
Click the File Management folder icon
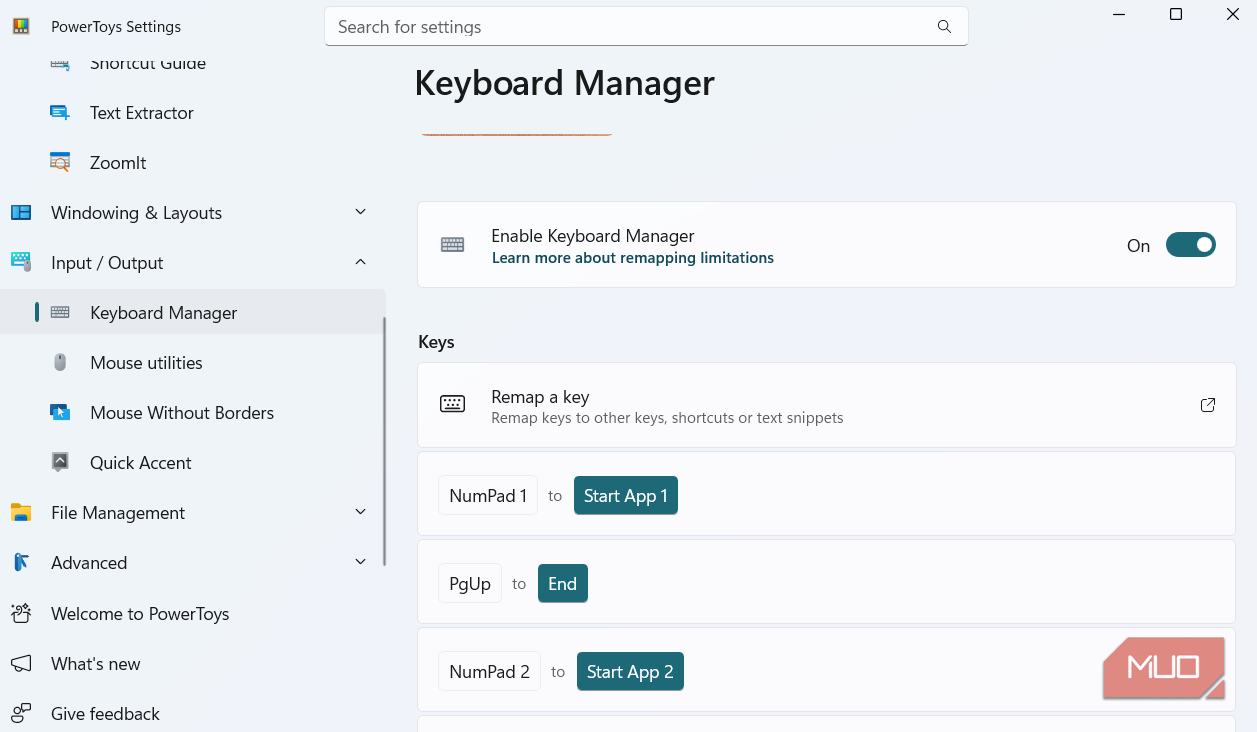[21, 513]
